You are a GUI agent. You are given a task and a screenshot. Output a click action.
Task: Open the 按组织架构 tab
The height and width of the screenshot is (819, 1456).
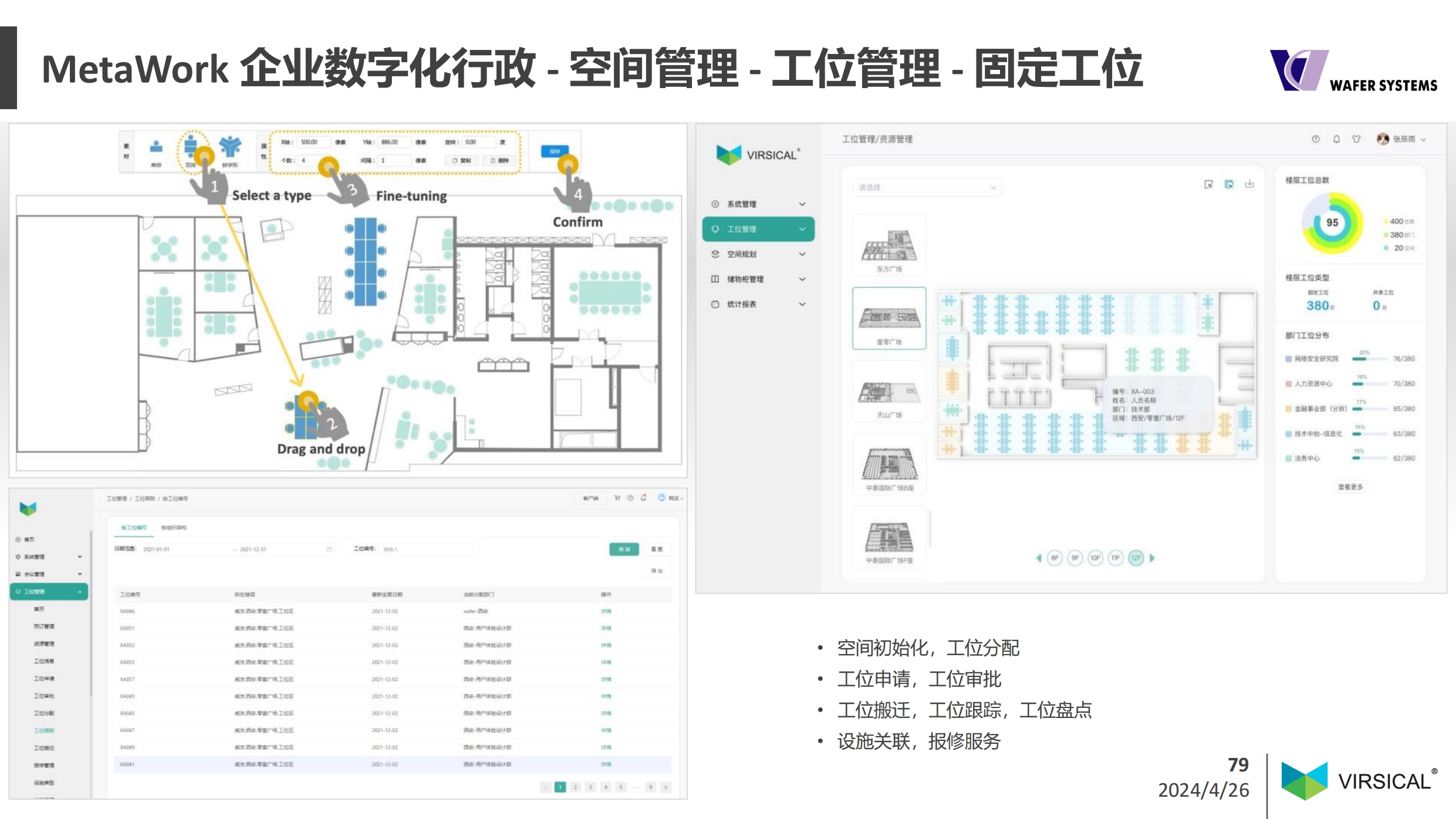pyautogui.click(x=174, y=528)
